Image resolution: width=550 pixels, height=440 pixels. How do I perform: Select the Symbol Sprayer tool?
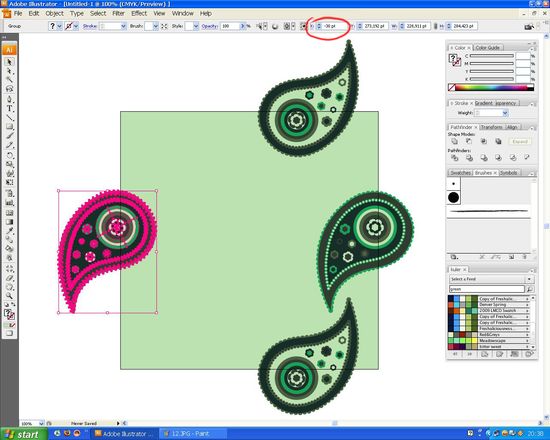click(9, 193)
